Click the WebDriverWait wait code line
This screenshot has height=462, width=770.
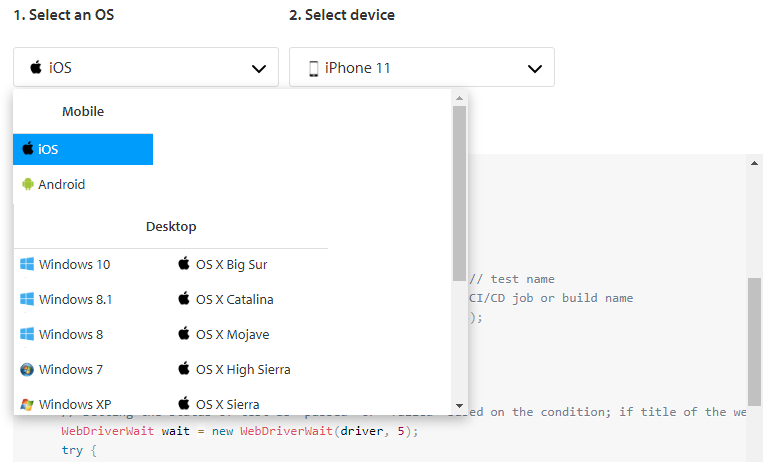tap(240, 431)
